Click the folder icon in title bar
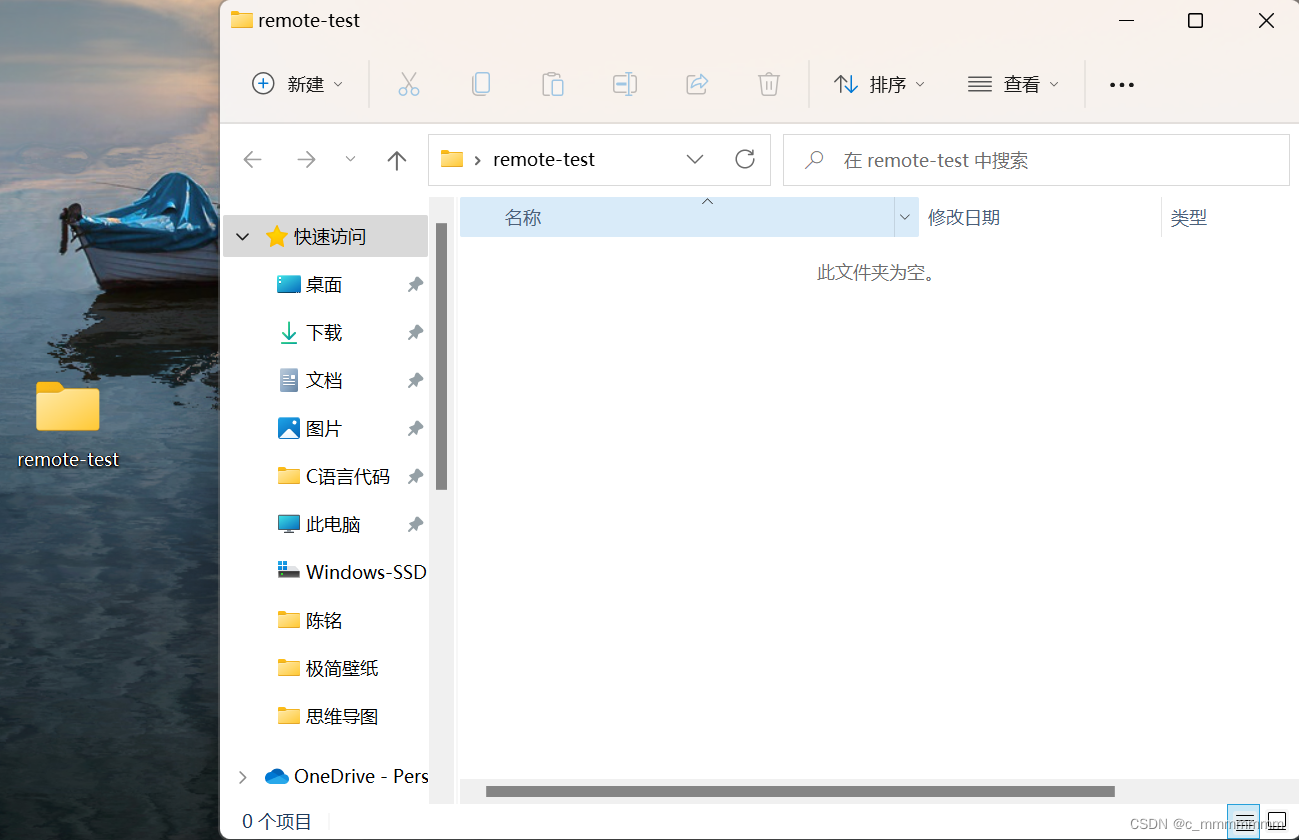 (x=242, y=20)
